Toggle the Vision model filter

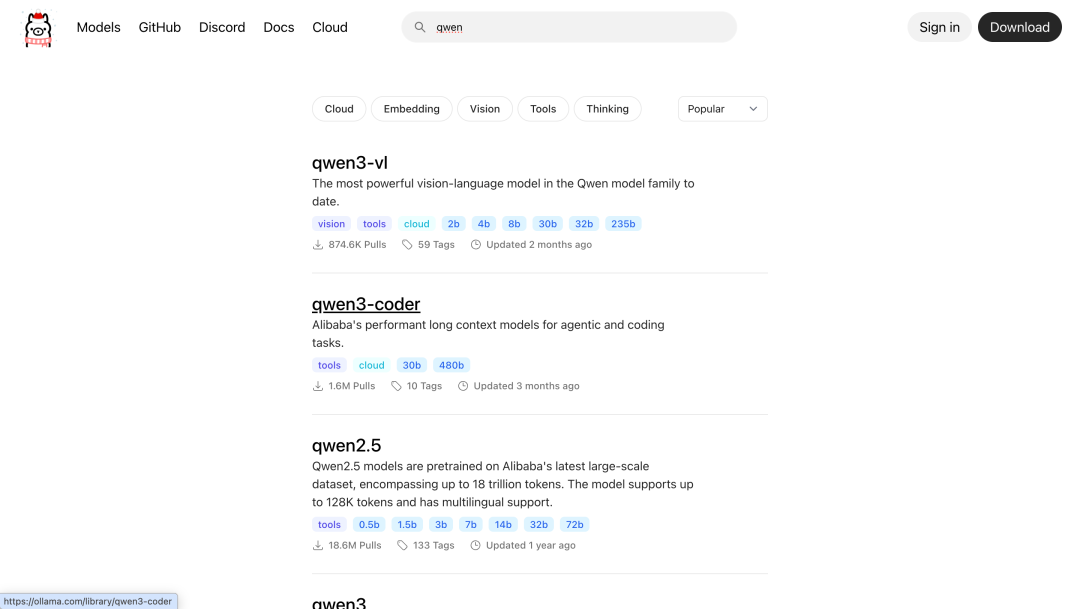[x=484, y=108]
